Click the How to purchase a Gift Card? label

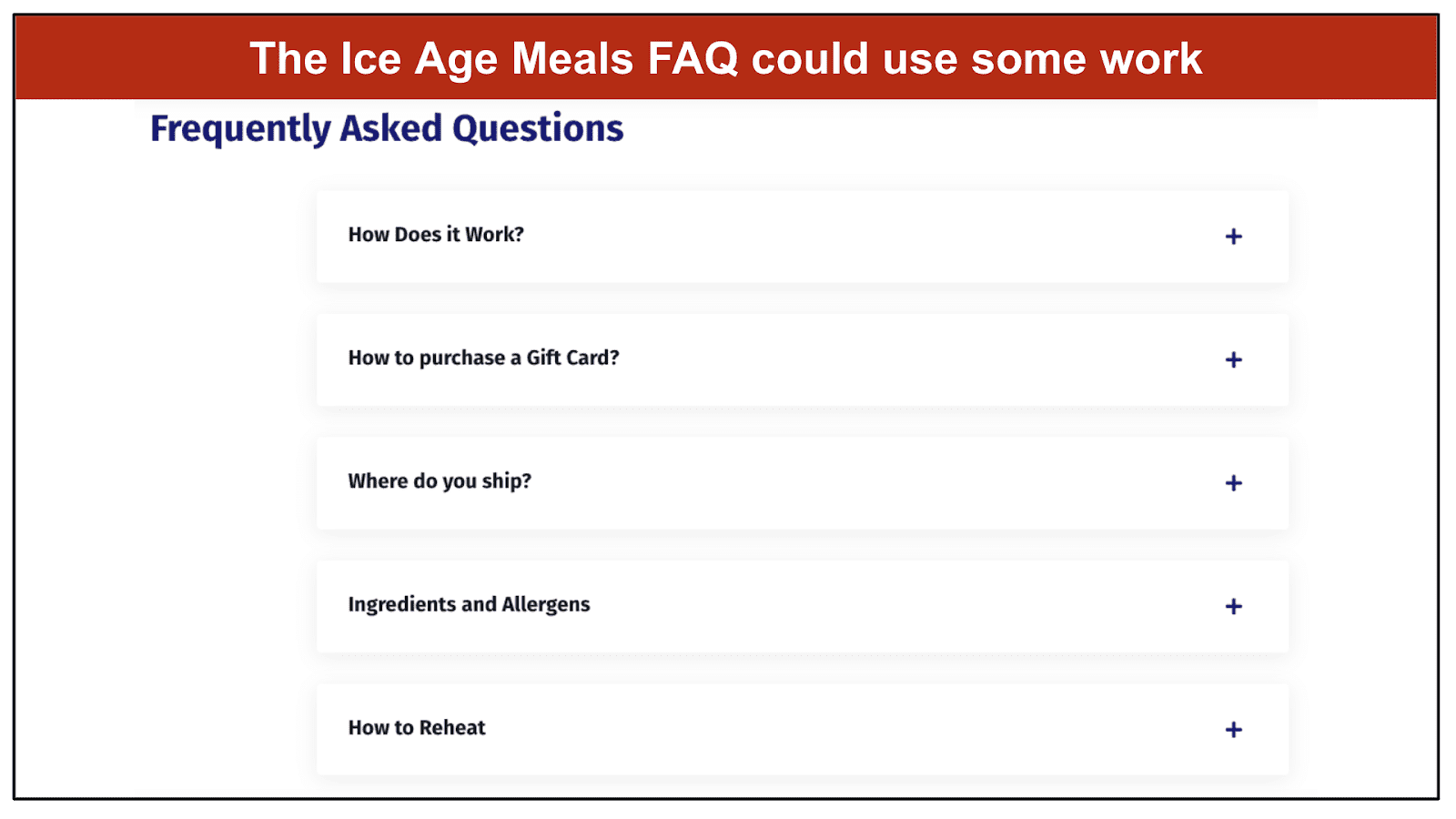[483, 358]
